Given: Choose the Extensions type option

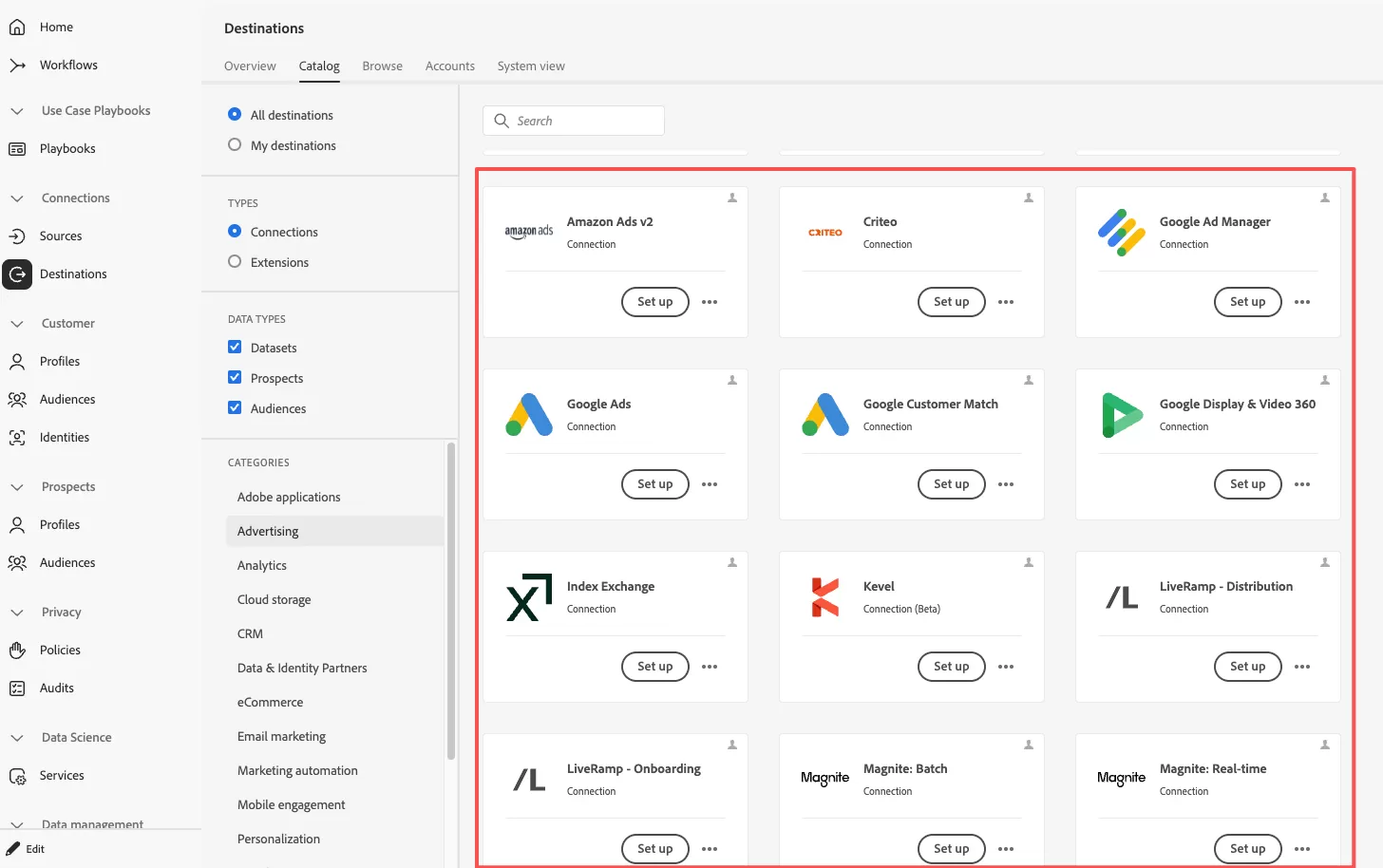Looking at the screenshot, I should pyautogui.click(x=235, y=262).
